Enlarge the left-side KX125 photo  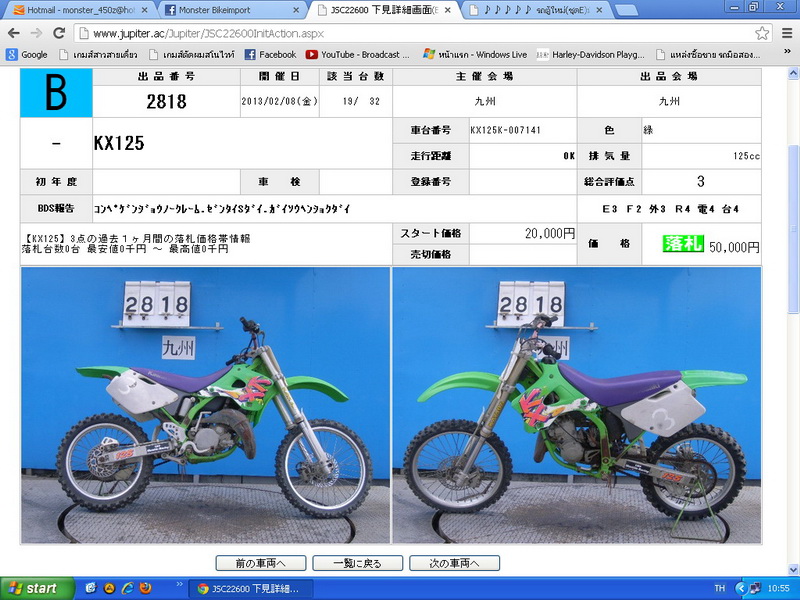coord(205,405)
